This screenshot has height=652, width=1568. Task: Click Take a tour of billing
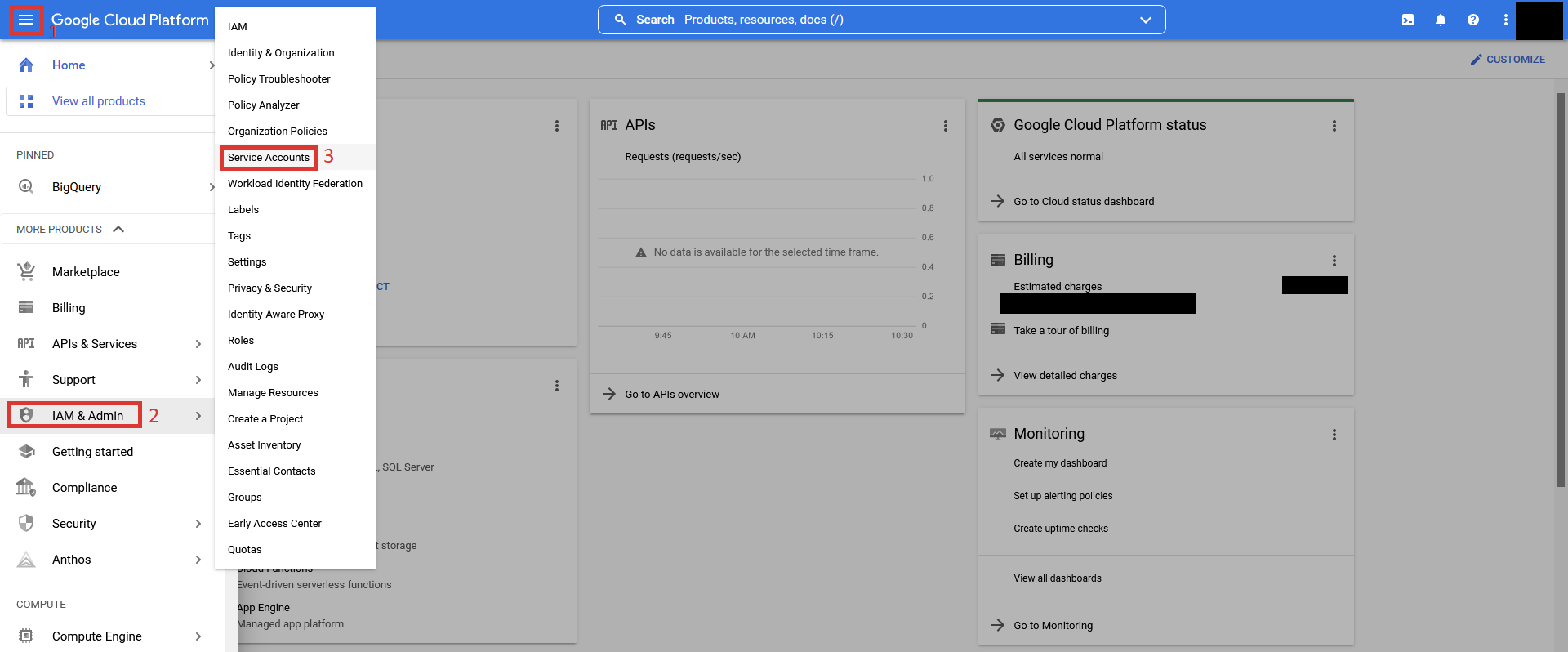[x=1061, y=331]
